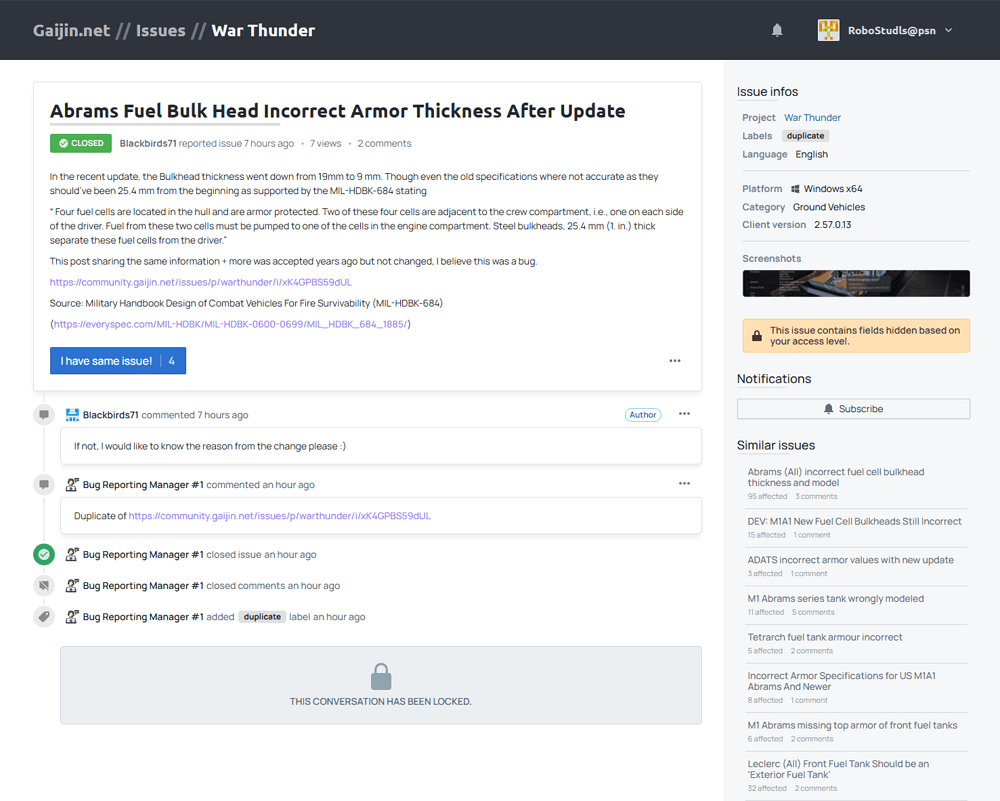Click the duplicate label in Issue infos
This screenshot has width=1000, height=801.
(805, 136)
